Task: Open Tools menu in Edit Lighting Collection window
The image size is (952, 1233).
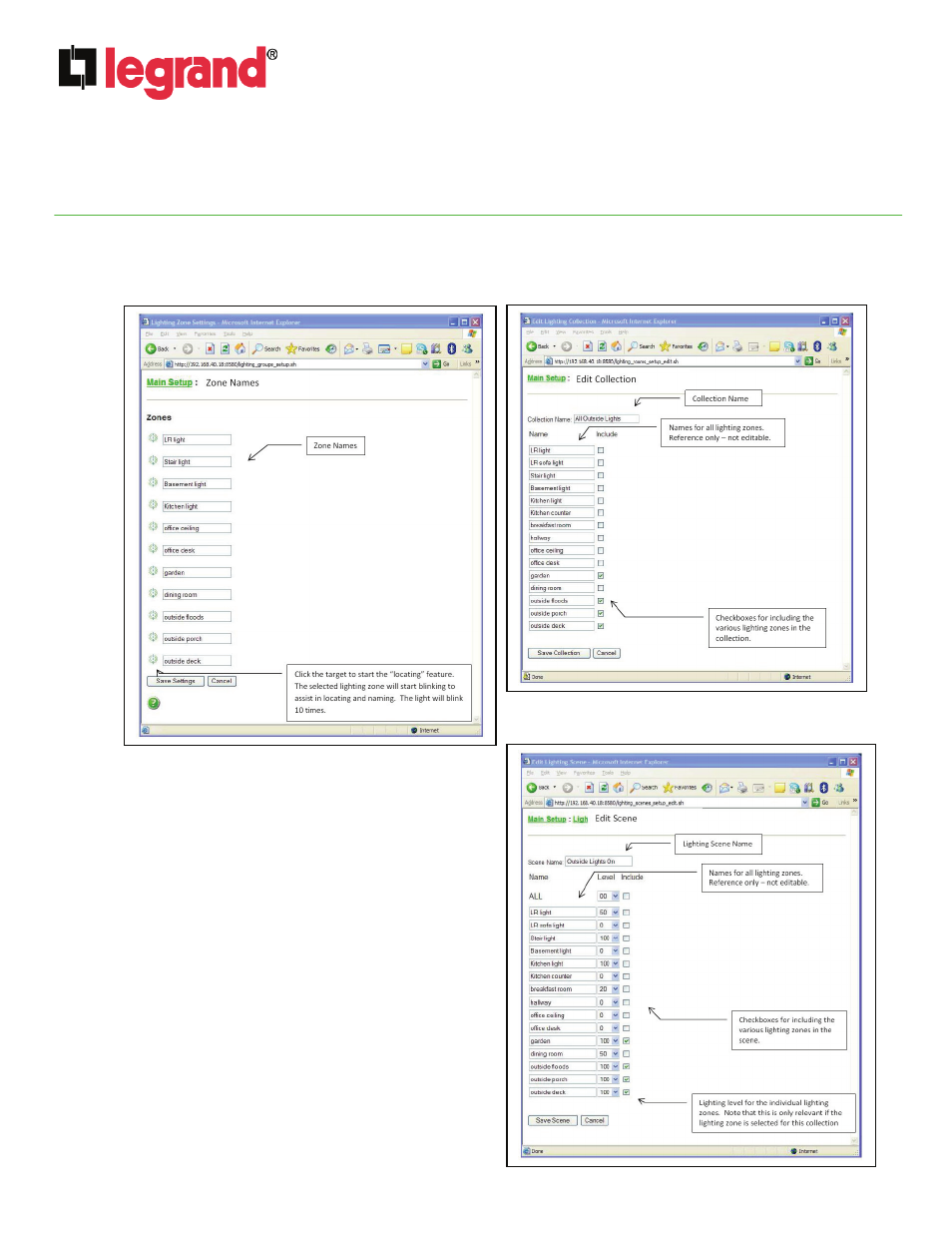Action: coord(607,332)
